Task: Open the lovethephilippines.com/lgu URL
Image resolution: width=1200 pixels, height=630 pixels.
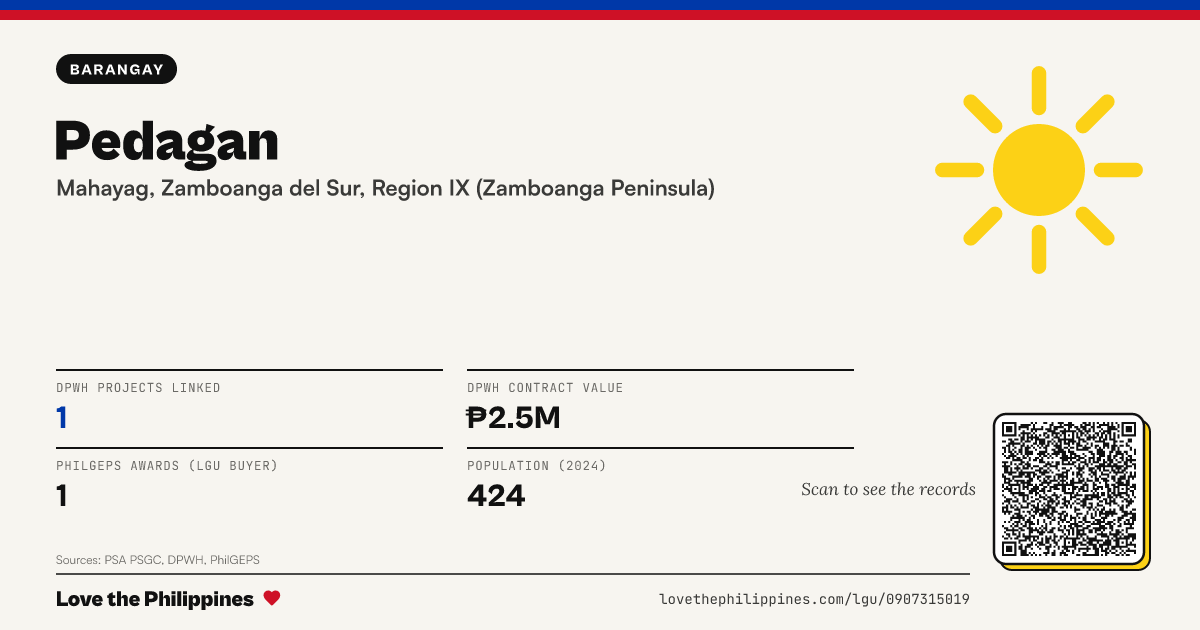Action: point(814,599)
